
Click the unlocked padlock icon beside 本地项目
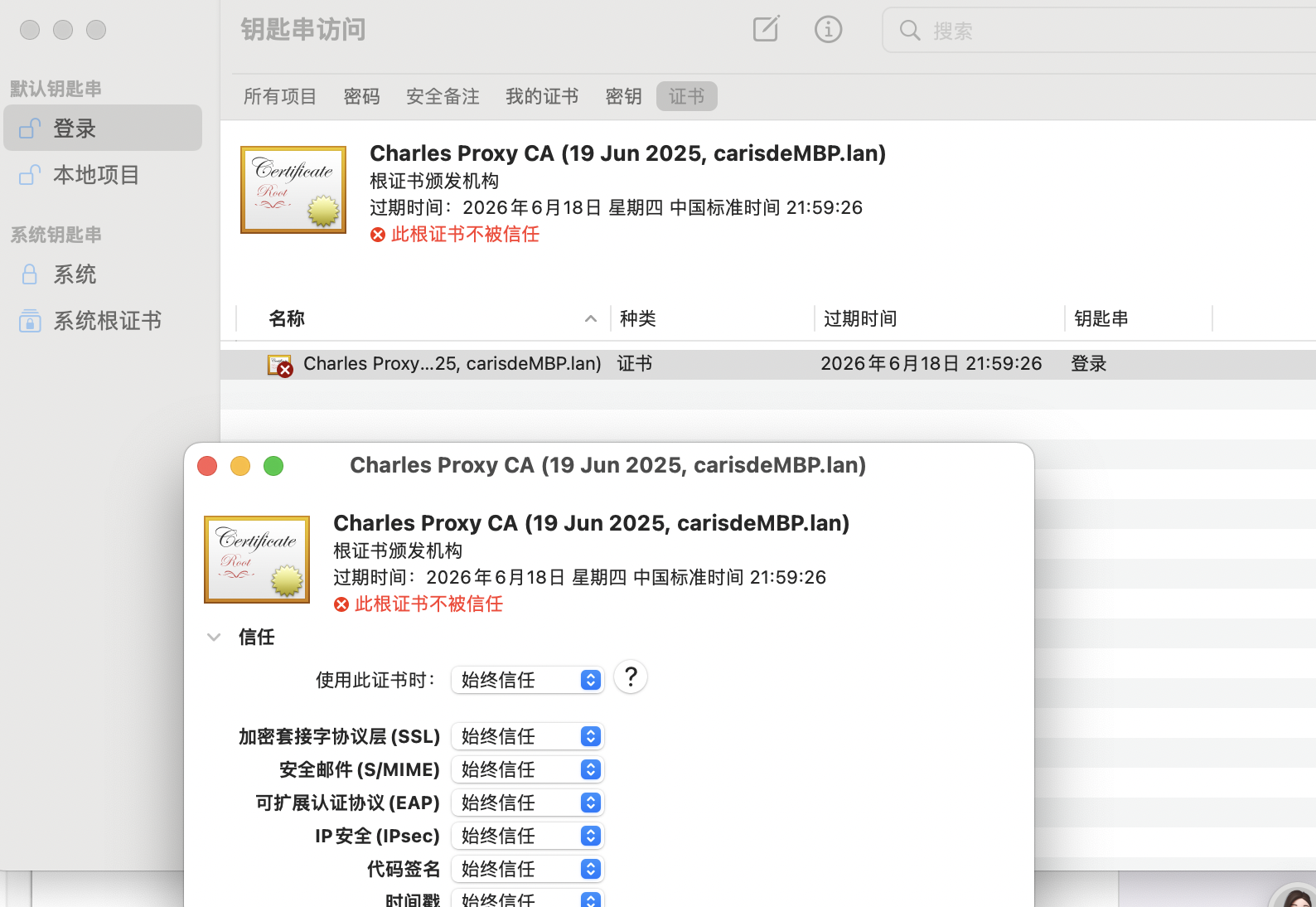point(30,174)
